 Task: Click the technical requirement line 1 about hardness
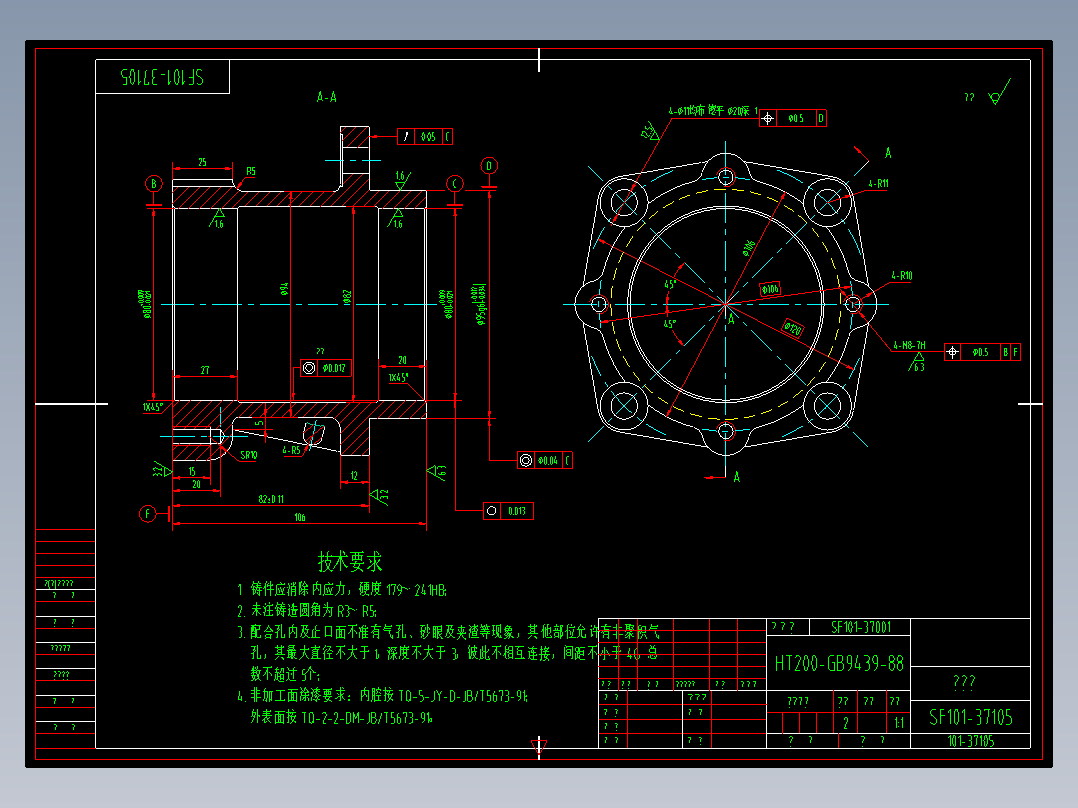[x=342, y=589]
